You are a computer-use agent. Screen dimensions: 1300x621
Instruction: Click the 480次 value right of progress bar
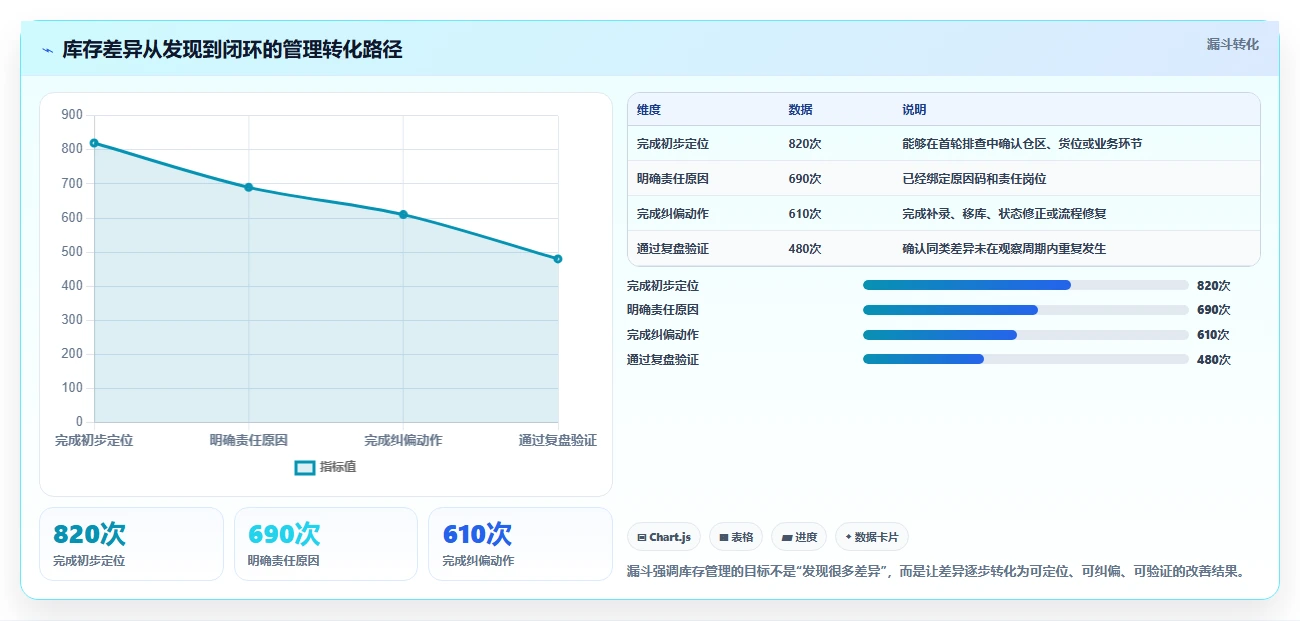(x=1214, y=360)
